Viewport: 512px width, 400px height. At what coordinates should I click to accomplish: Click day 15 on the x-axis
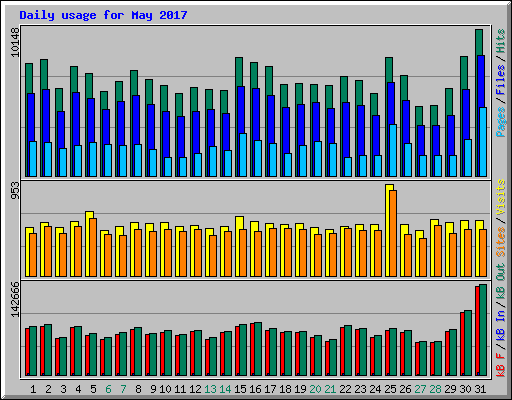pos(240,389)
